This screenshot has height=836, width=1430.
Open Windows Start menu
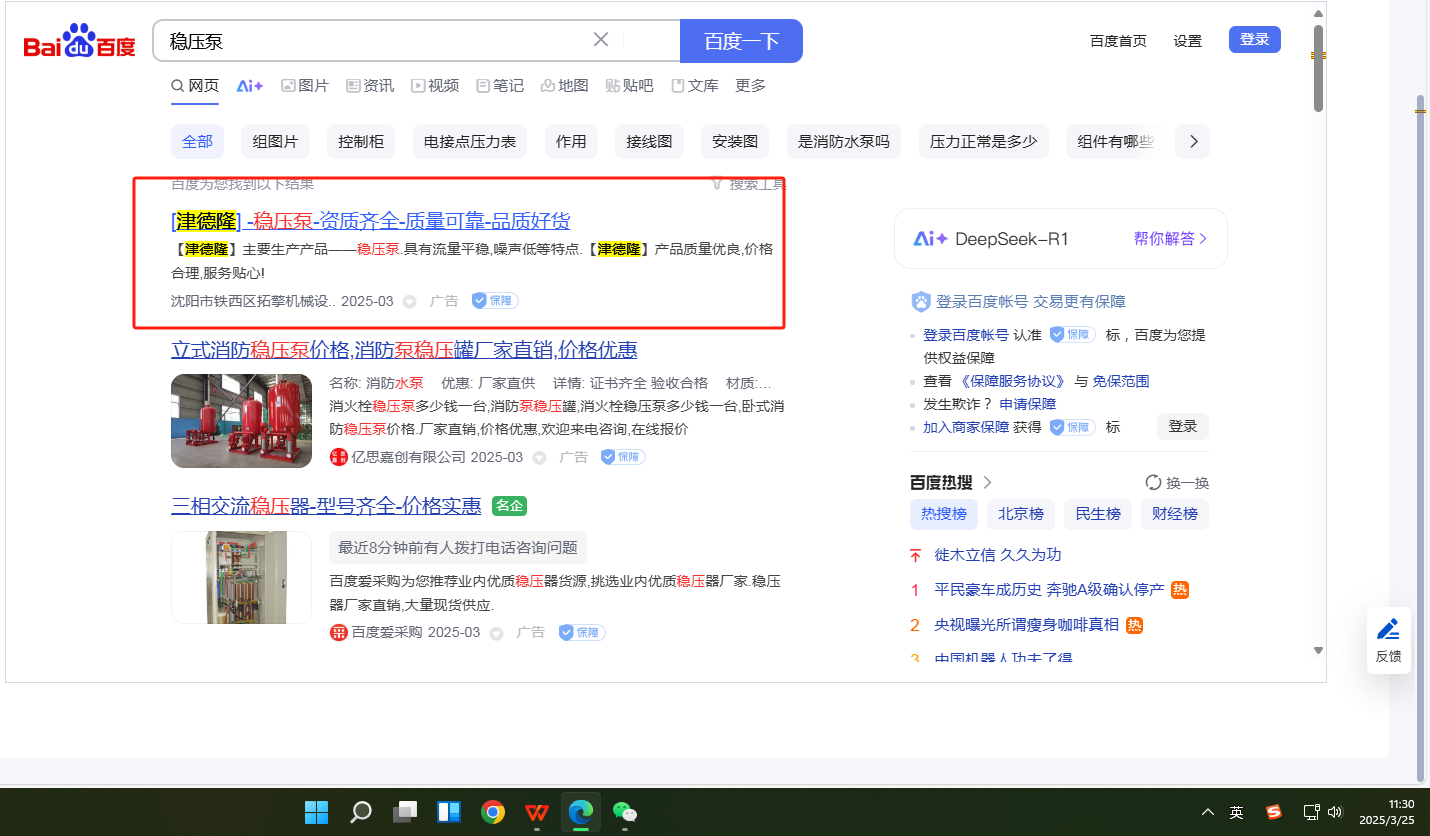tap(317, 812)
